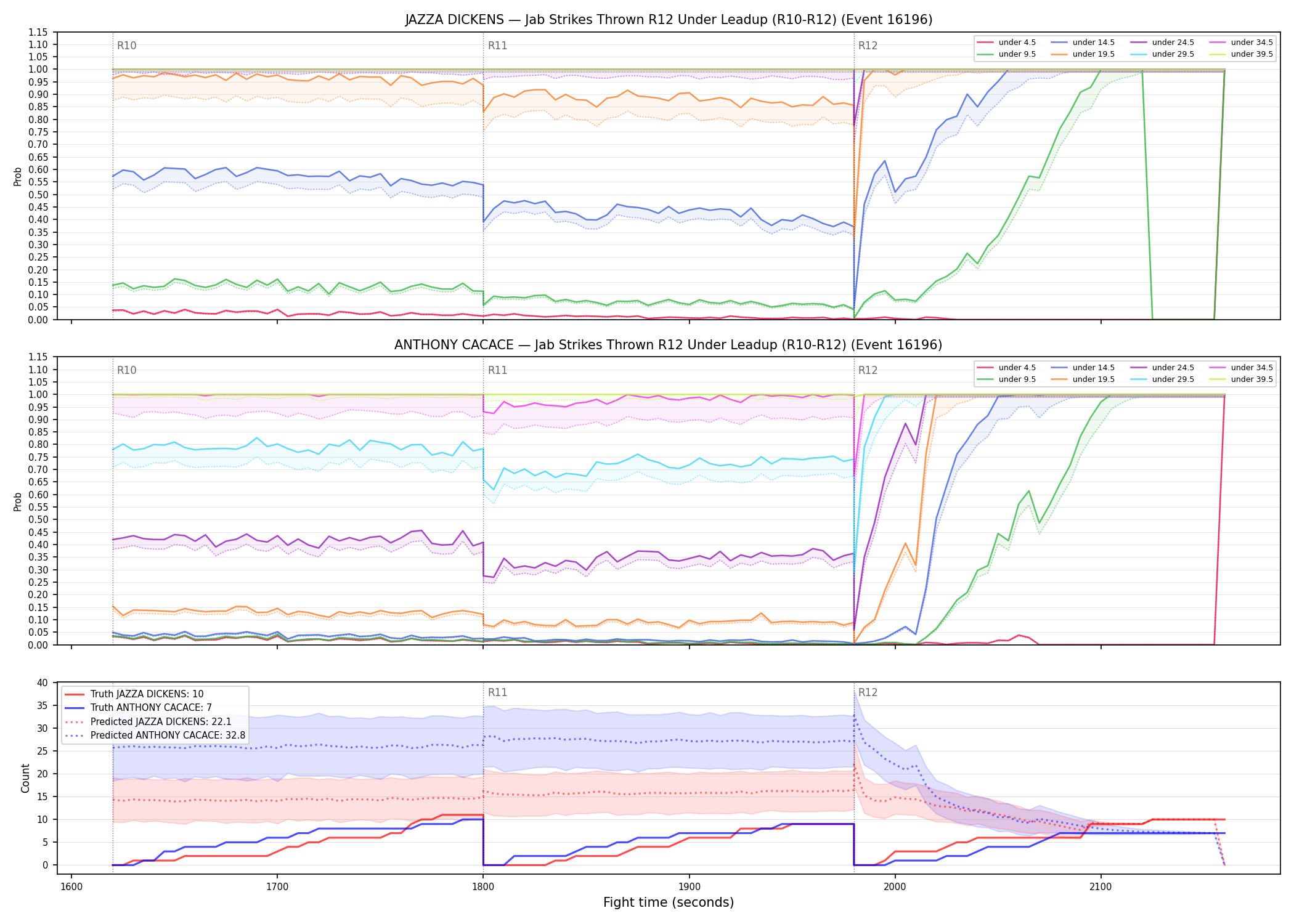Screen dimensions: 1294x924
Task: Select 'under 9.5' legend entry in Dickens chart
Action: point(1007,54)
